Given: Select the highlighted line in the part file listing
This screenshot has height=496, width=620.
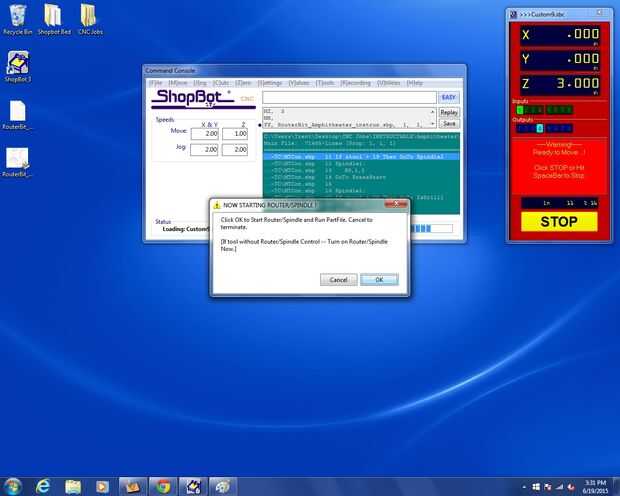Looking at the screenshot, I should point(361,157).
